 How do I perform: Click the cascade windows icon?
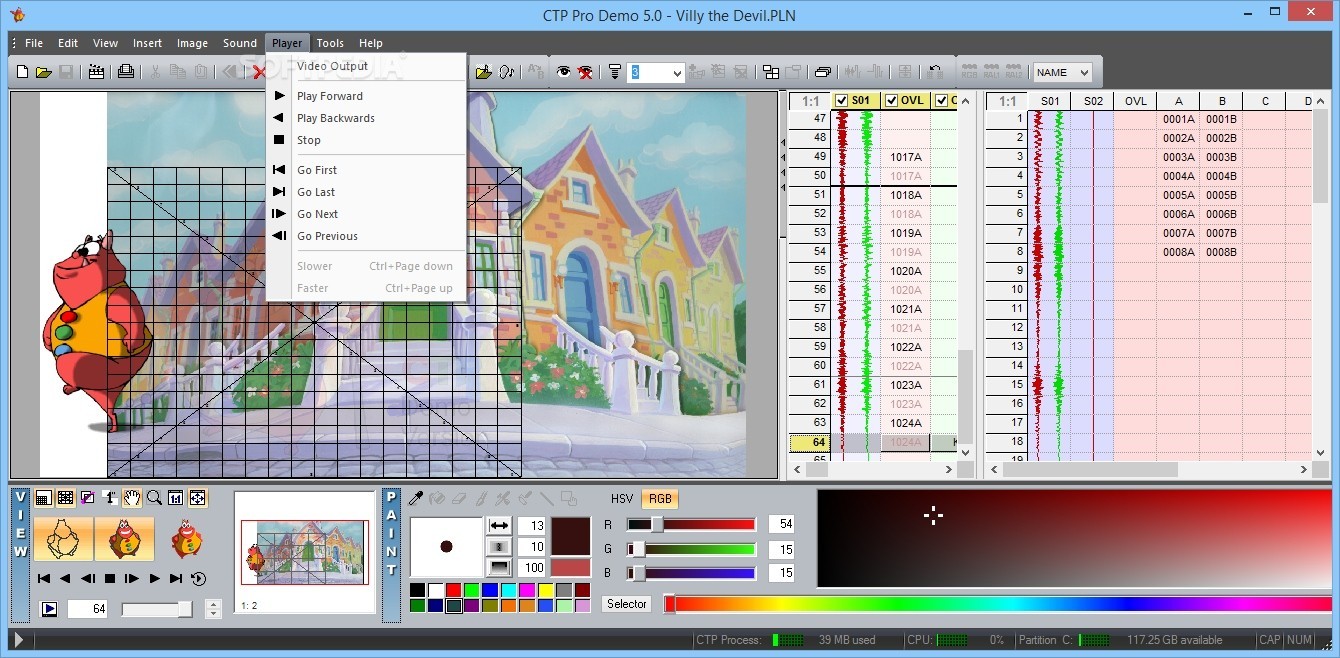click(x=822, y=72)
